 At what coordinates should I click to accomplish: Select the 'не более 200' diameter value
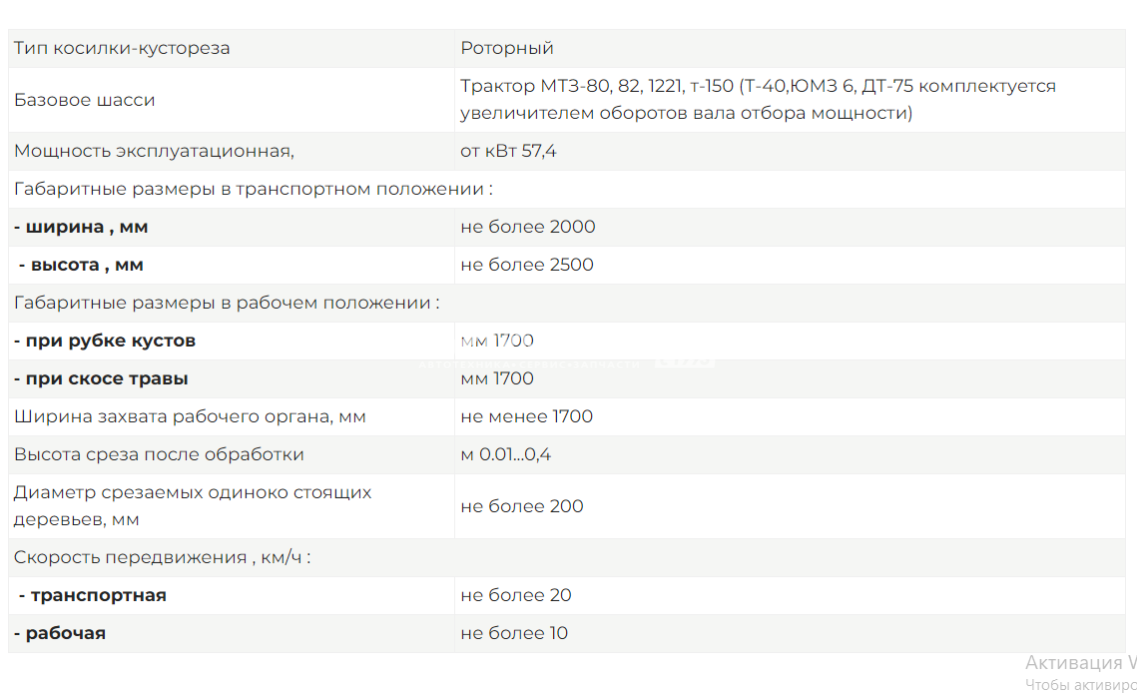tap(522, 506)
